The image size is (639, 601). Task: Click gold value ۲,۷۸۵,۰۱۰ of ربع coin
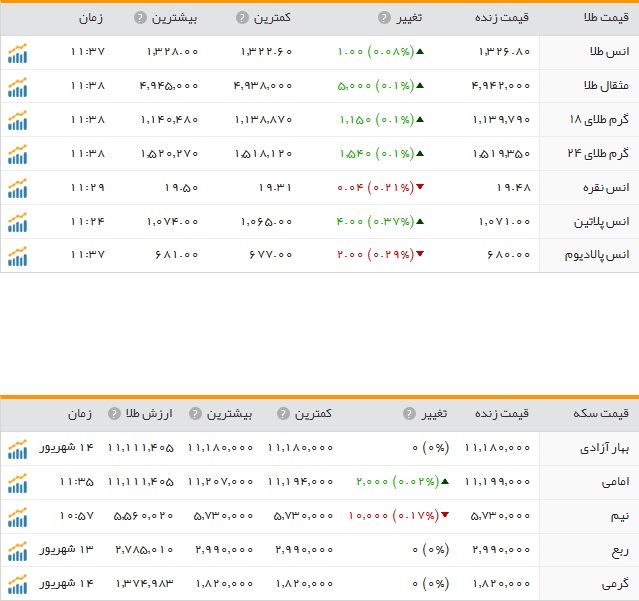click(x=144, y=550)
